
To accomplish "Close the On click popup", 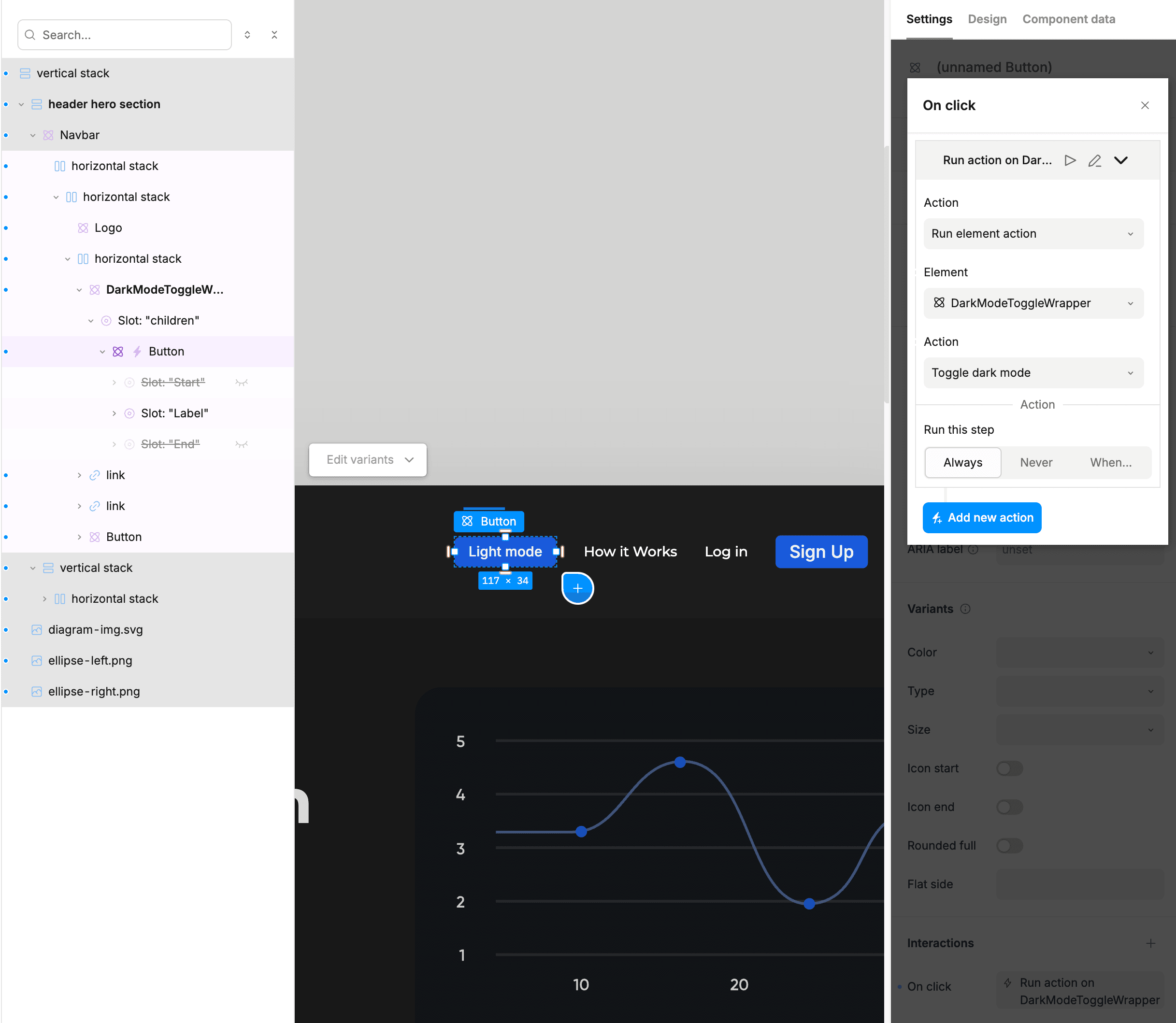I will pyautogui.click(x=1145, y=105).
